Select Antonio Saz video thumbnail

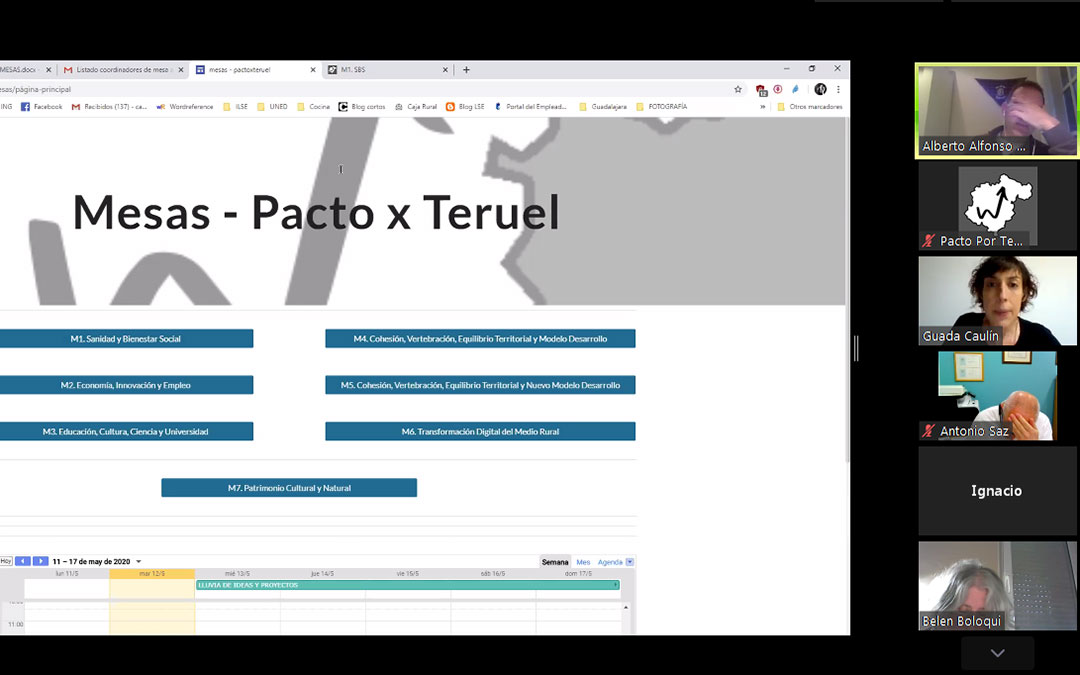(x=997, y=396)
